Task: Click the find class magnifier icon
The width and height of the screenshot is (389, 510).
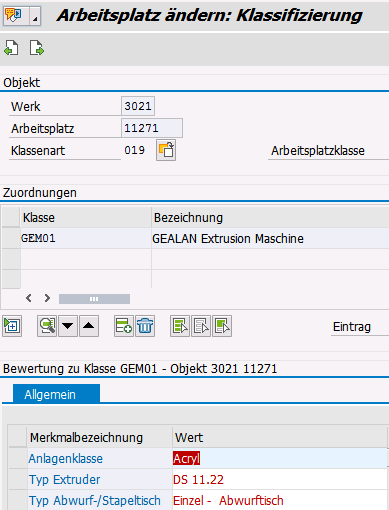Action: point(47,326)
